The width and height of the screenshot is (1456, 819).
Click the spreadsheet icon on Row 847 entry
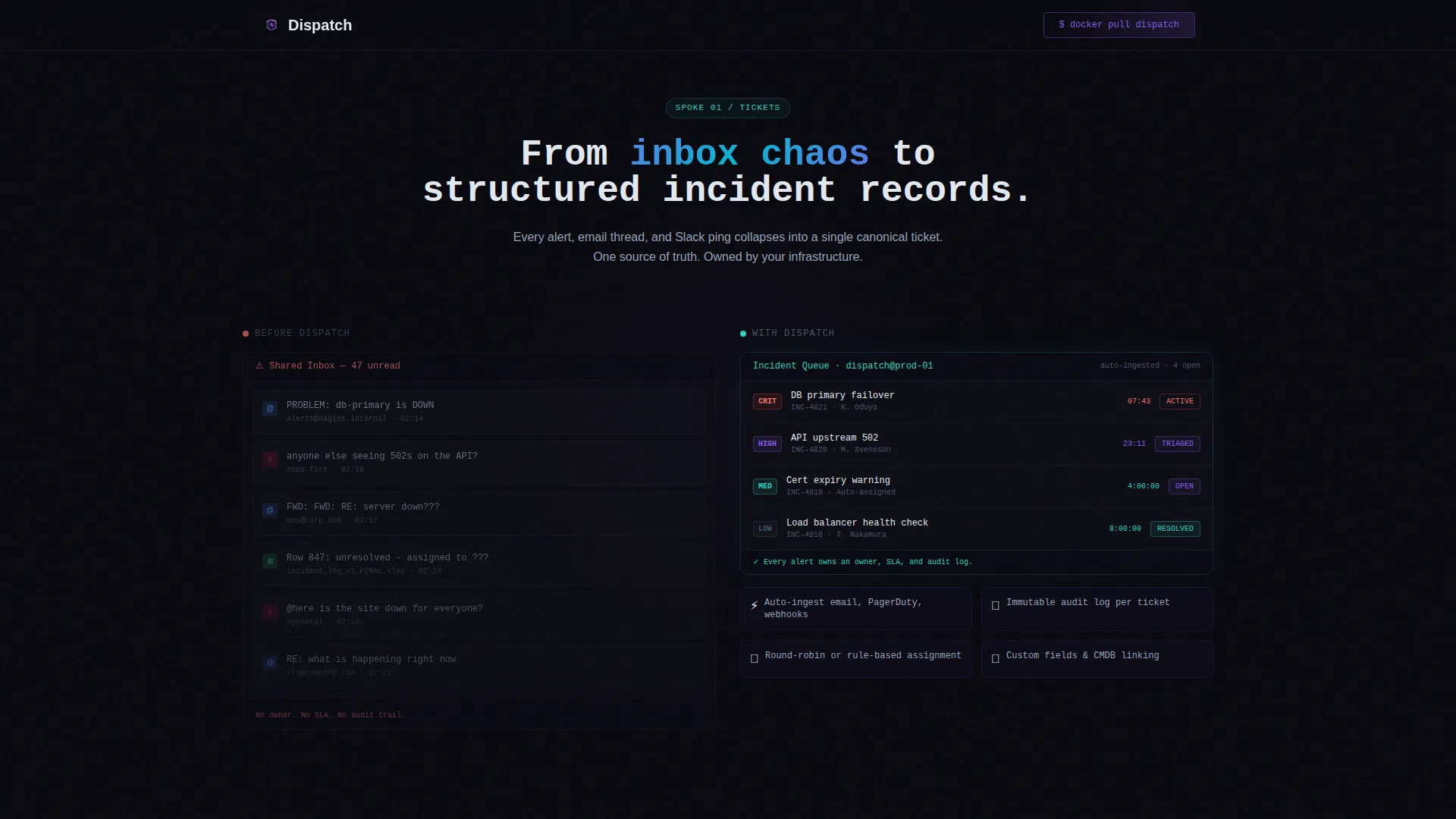[x=269, y=561]
